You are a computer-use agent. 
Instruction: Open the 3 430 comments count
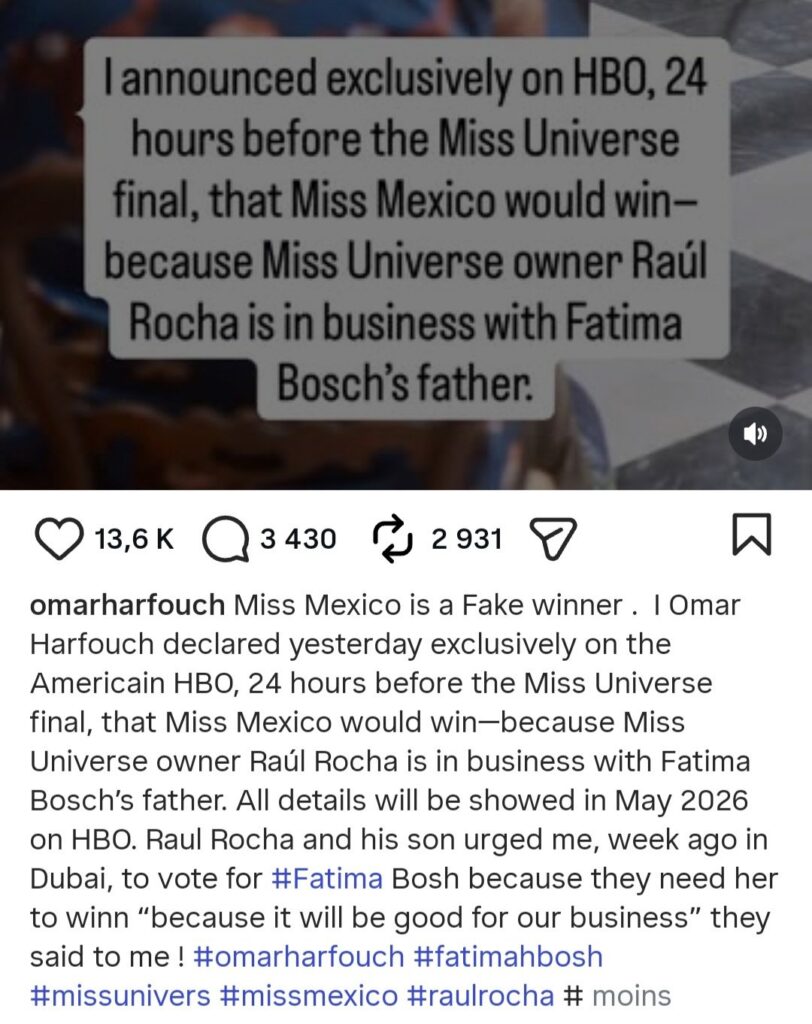click(298, 540)
